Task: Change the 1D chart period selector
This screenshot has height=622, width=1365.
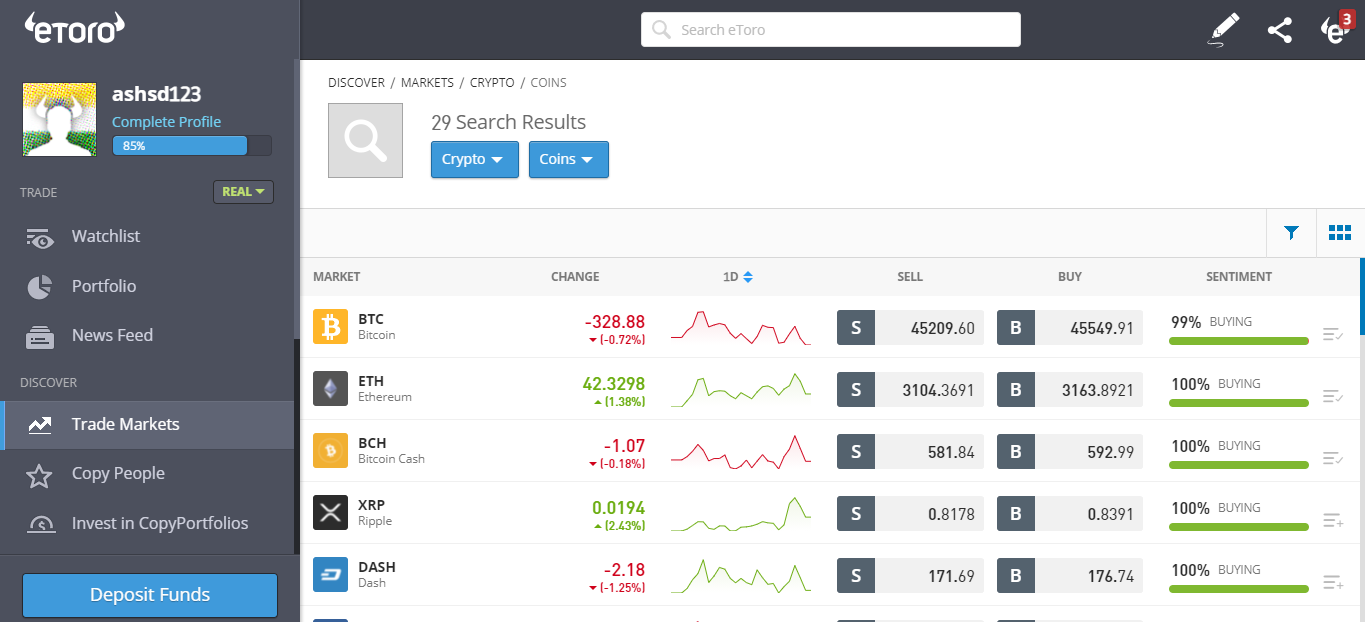Action: (738, 277)
